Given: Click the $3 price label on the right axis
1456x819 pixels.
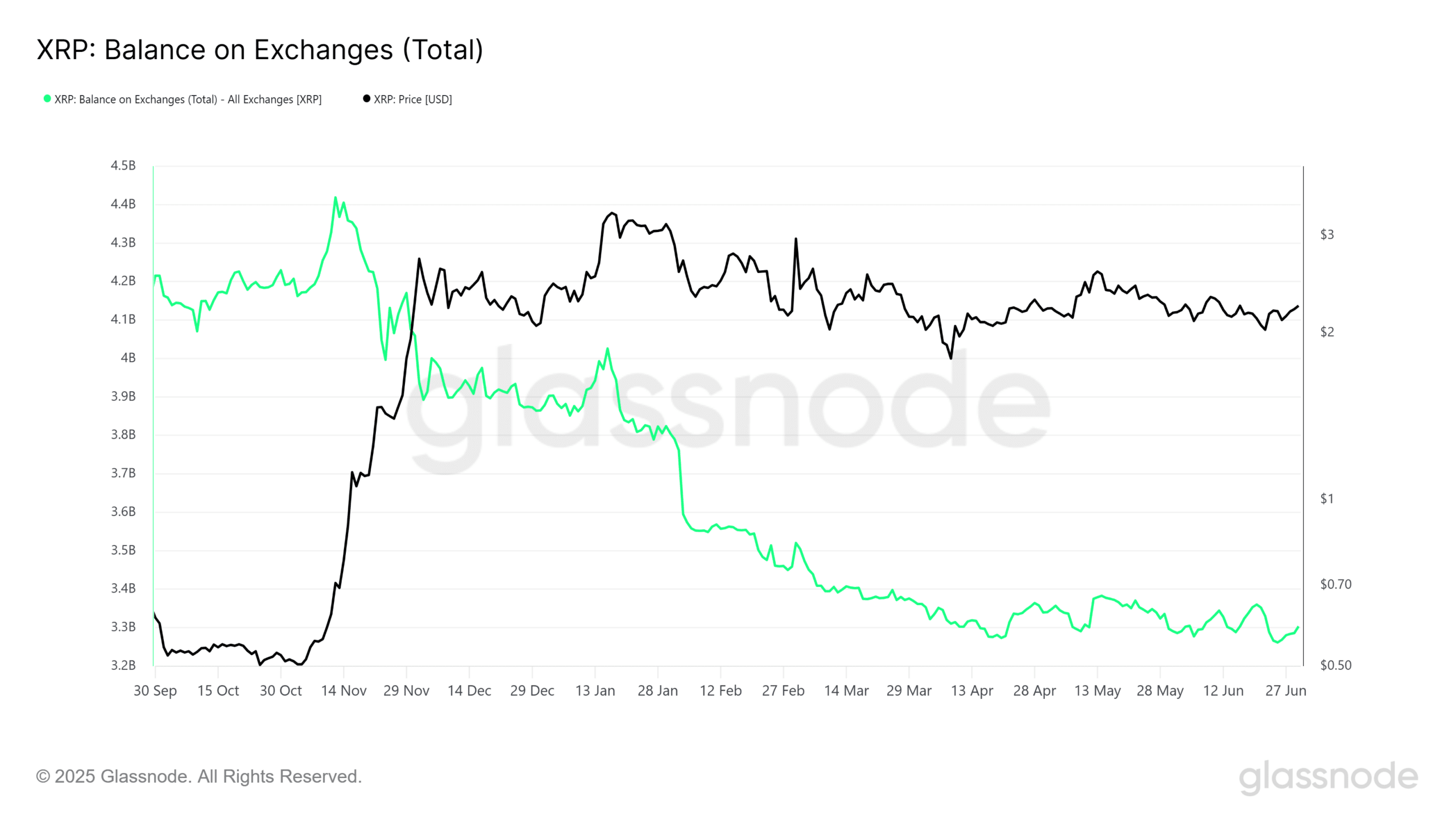Looking at the screenshot, I should point(1327,234).
